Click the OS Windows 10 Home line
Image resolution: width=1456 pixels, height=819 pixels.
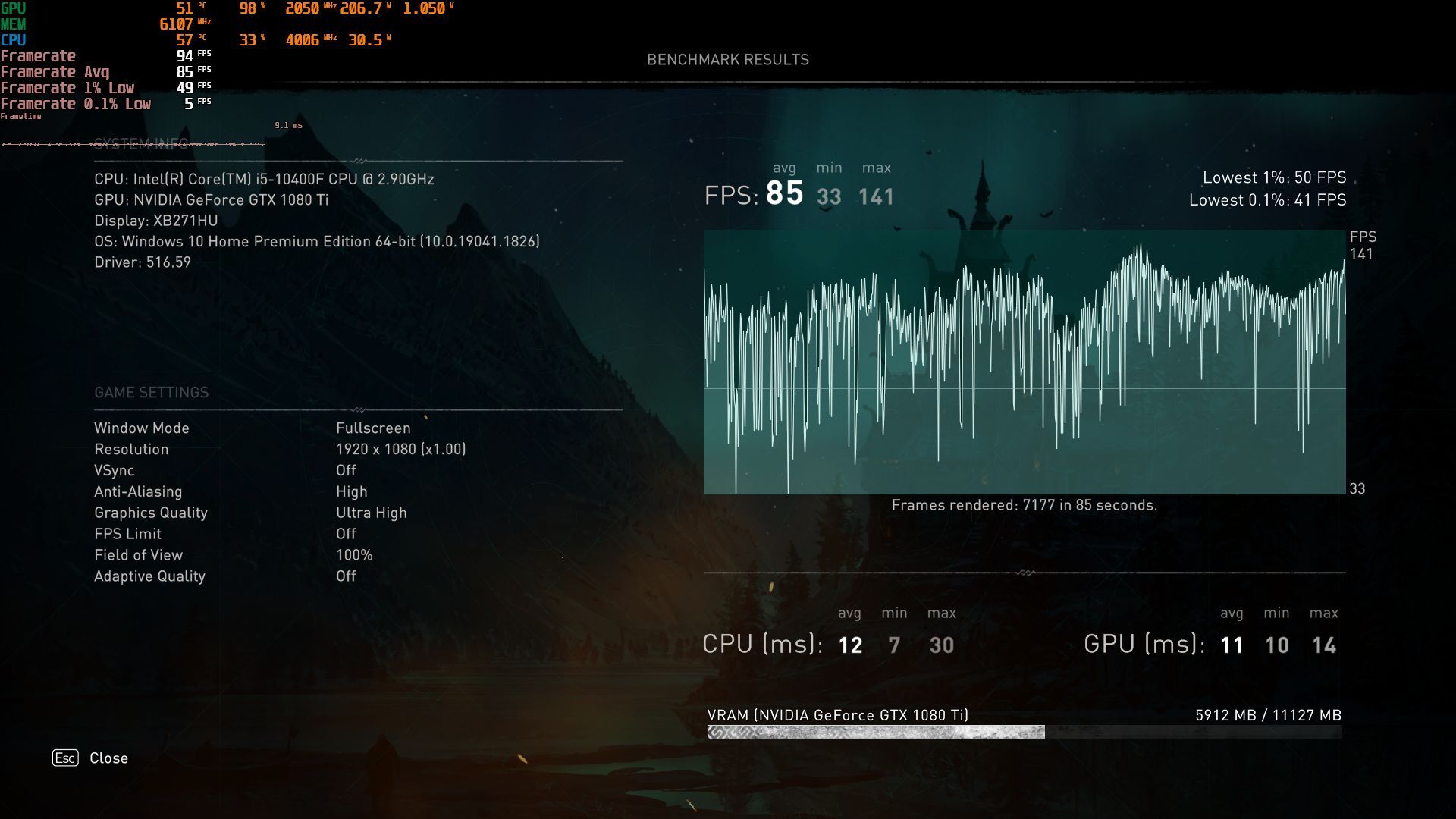point(317,241)
